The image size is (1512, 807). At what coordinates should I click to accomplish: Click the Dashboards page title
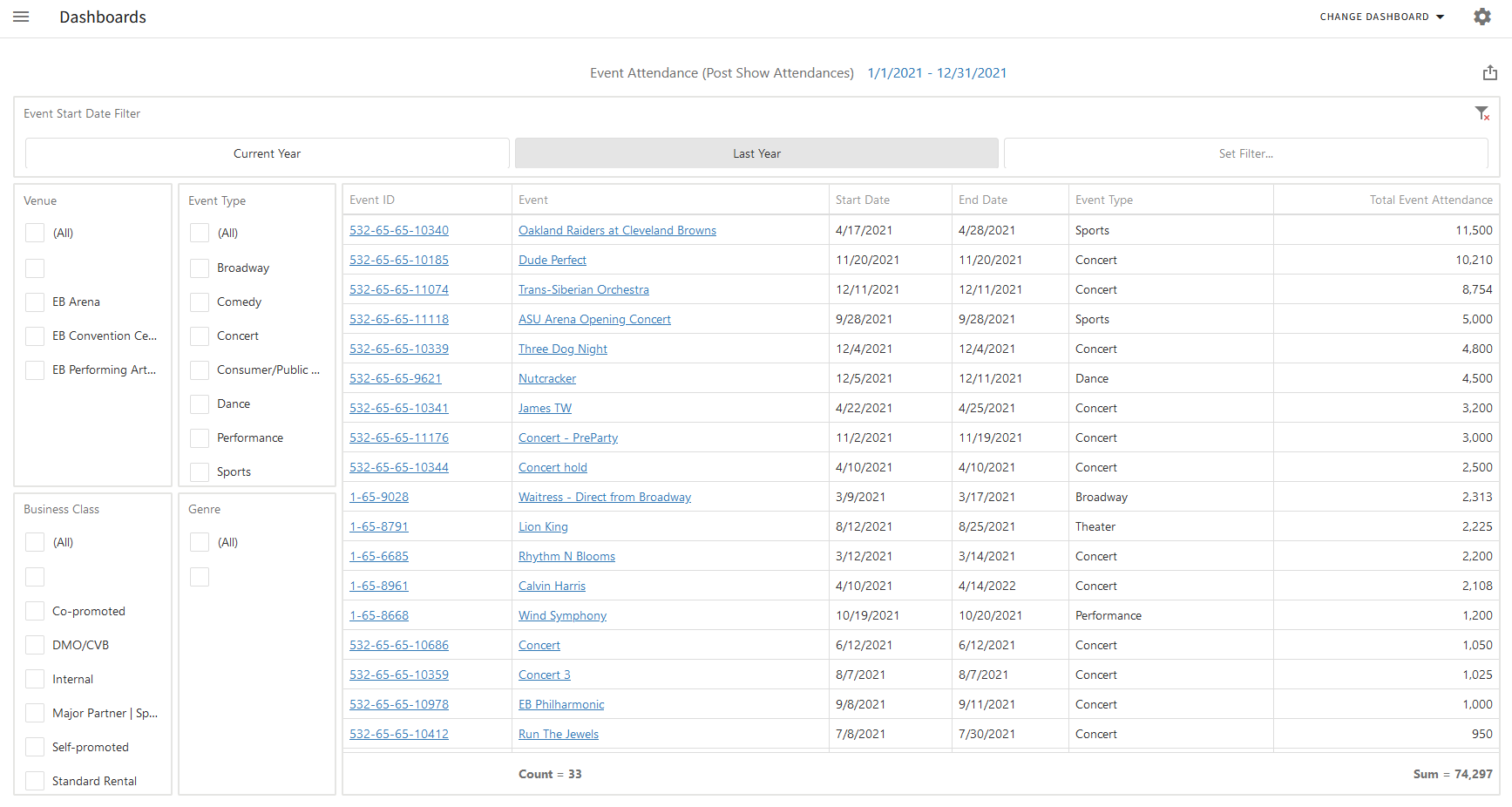tap(103, 17)
